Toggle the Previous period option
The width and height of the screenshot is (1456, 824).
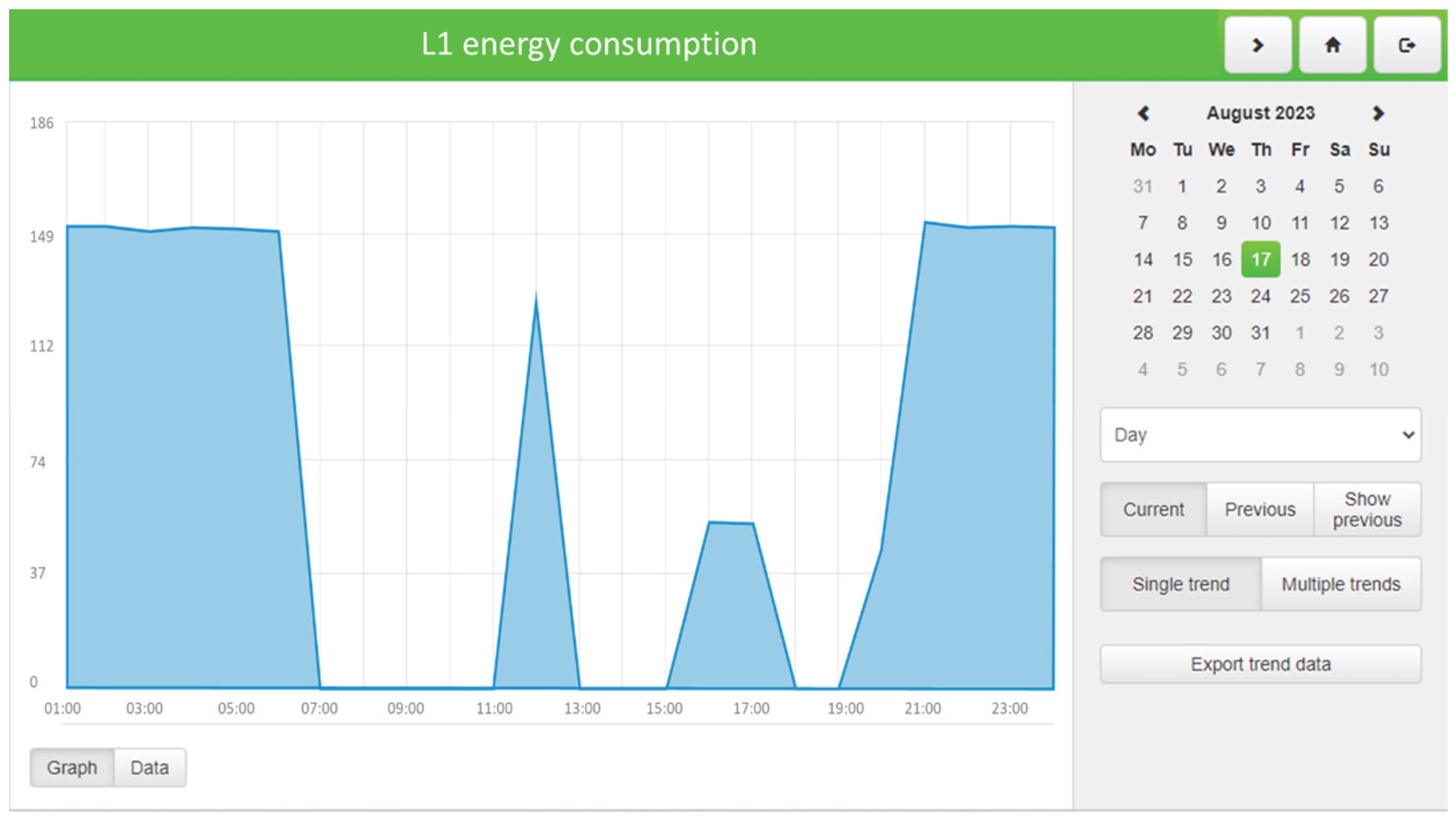pyautogui.click(x=1260, y=509)
